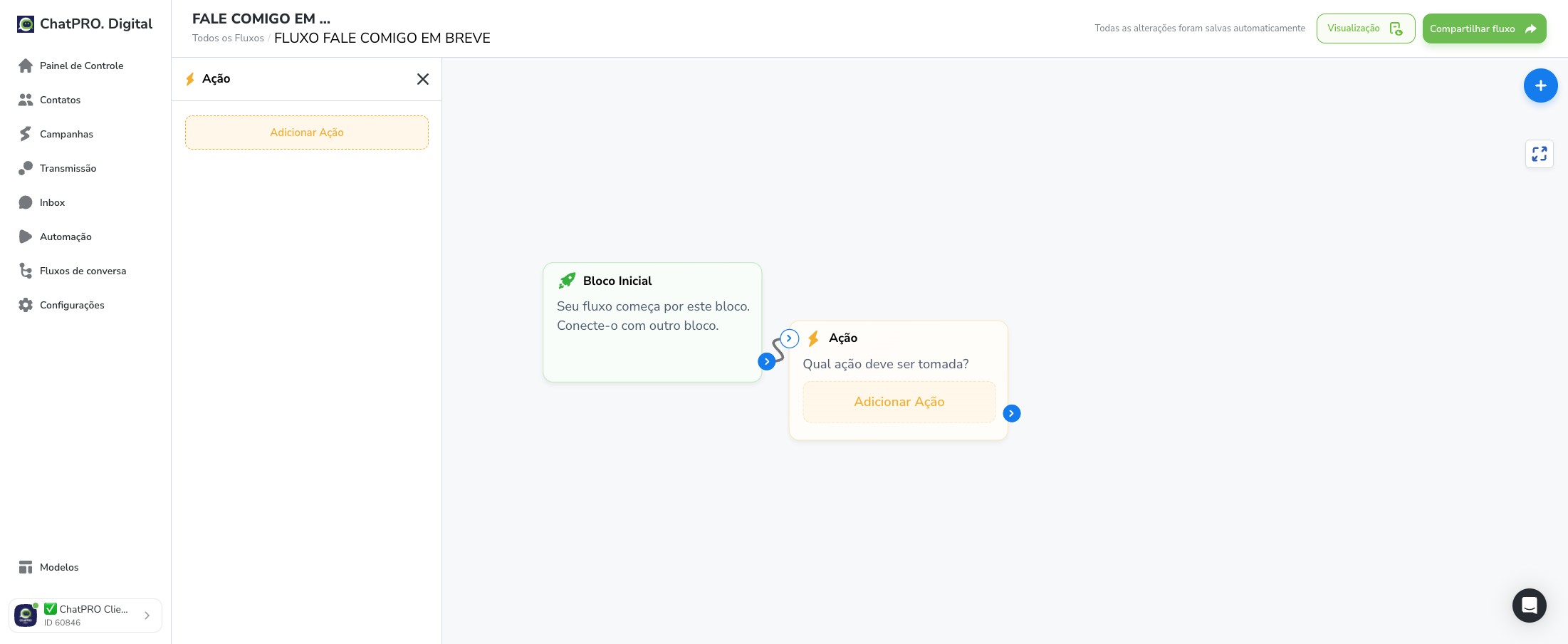The width and height of the screenshot is (1568, 644).
Task: Click the blue plus add block button
Action: [1540, 85]
